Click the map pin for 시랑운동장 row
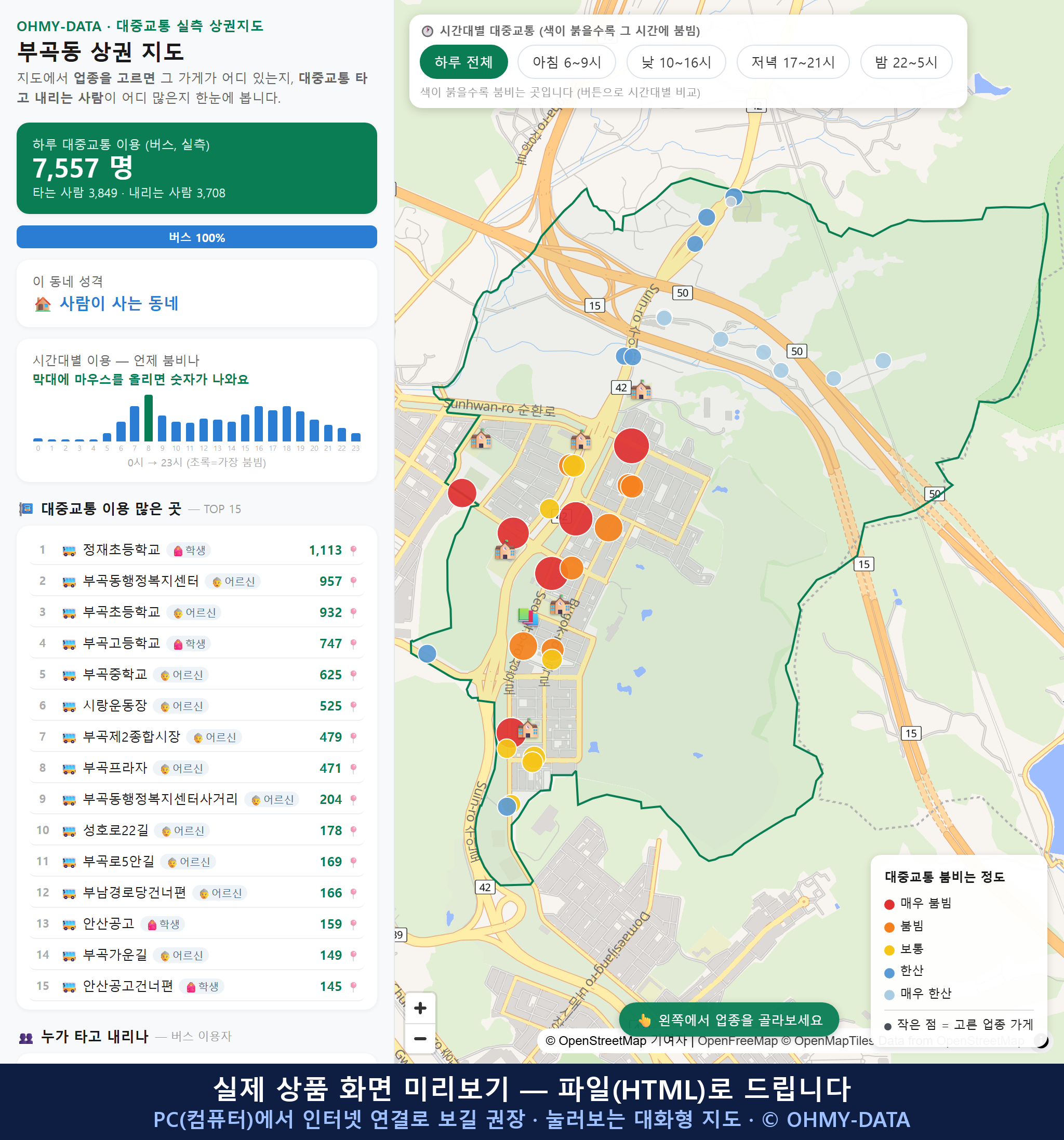The width and height of the screenshot is (1064, 1140). (353, 706)
